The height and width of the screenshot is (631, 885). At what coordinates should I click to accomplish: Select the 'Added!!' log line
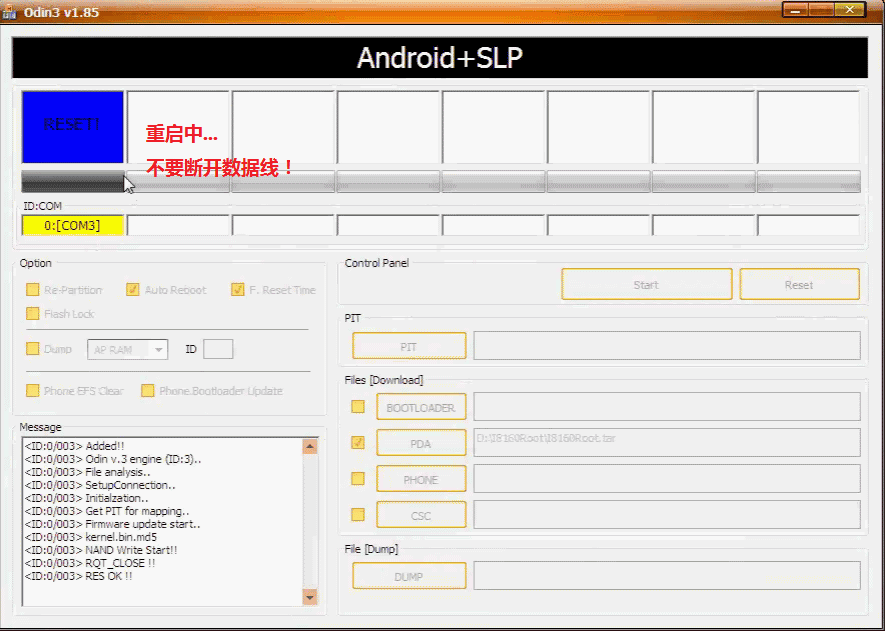click(75, 446)
